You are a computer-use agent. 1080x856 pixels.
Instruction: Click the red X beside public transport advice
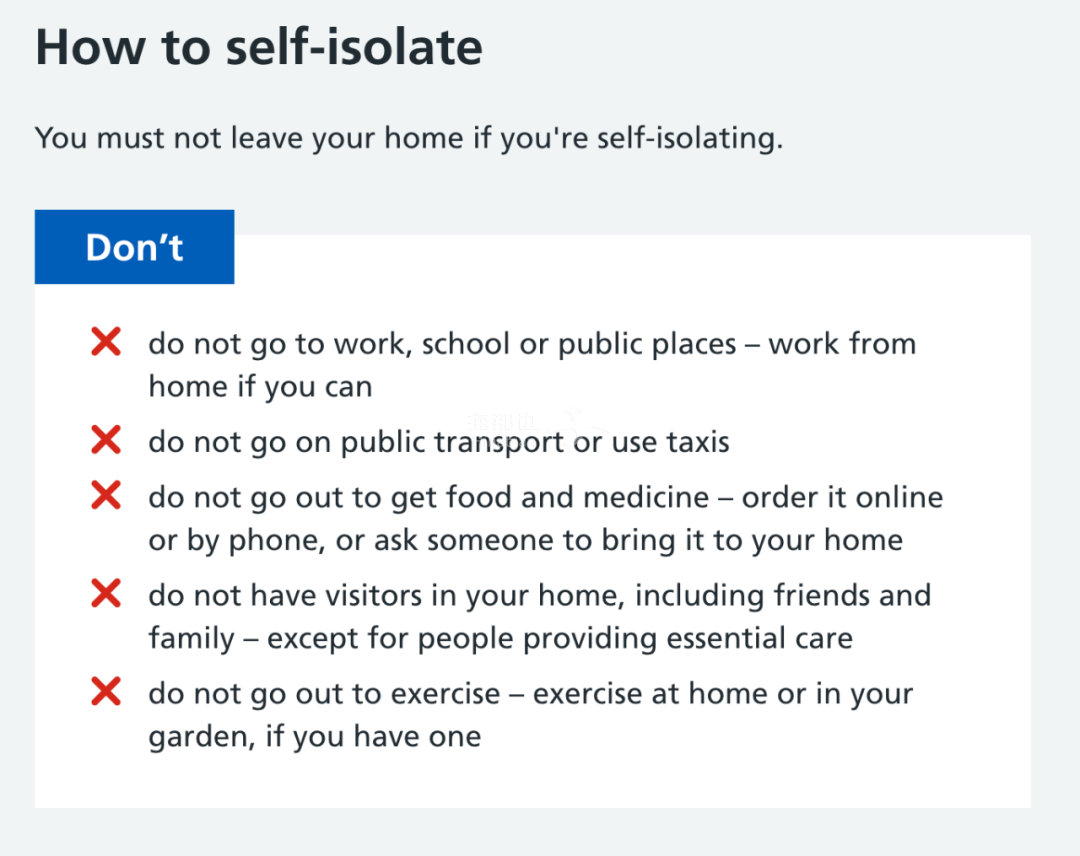[106, 440]
